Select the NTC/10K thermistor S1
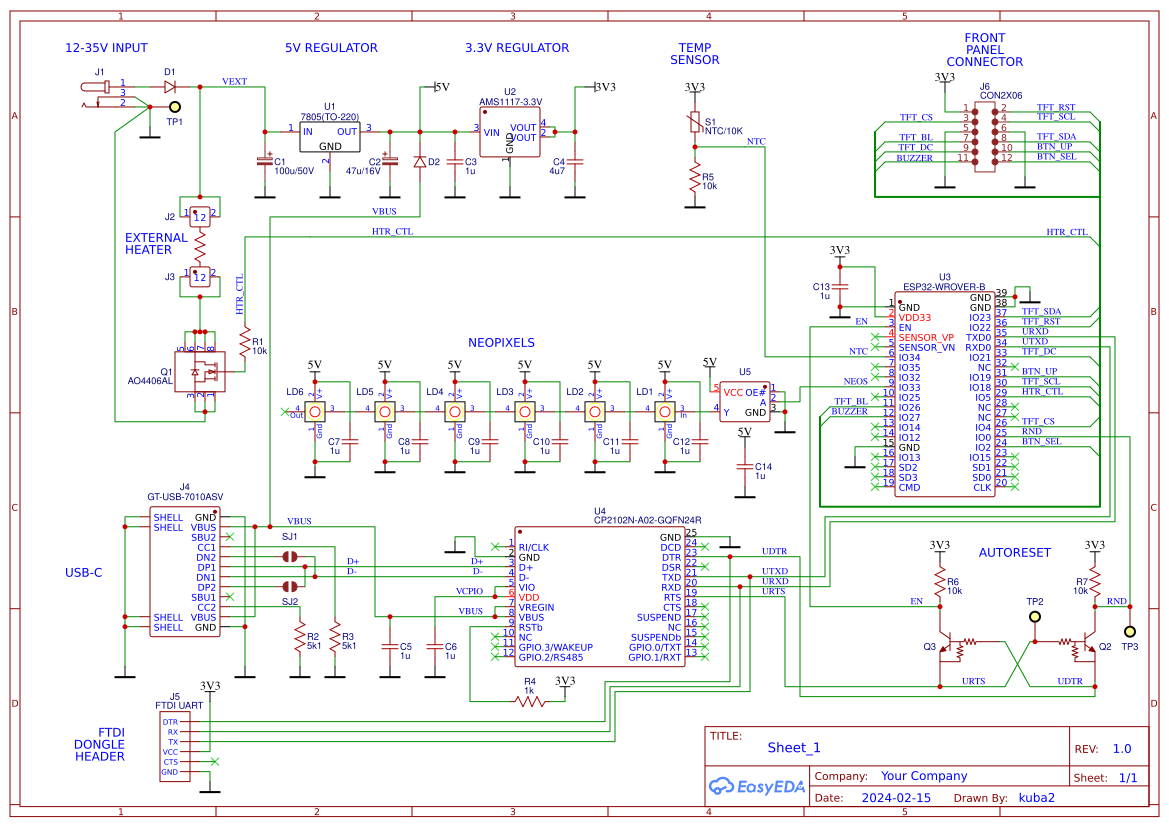The height and width of the screenshot is (827, 1169). 693,120
